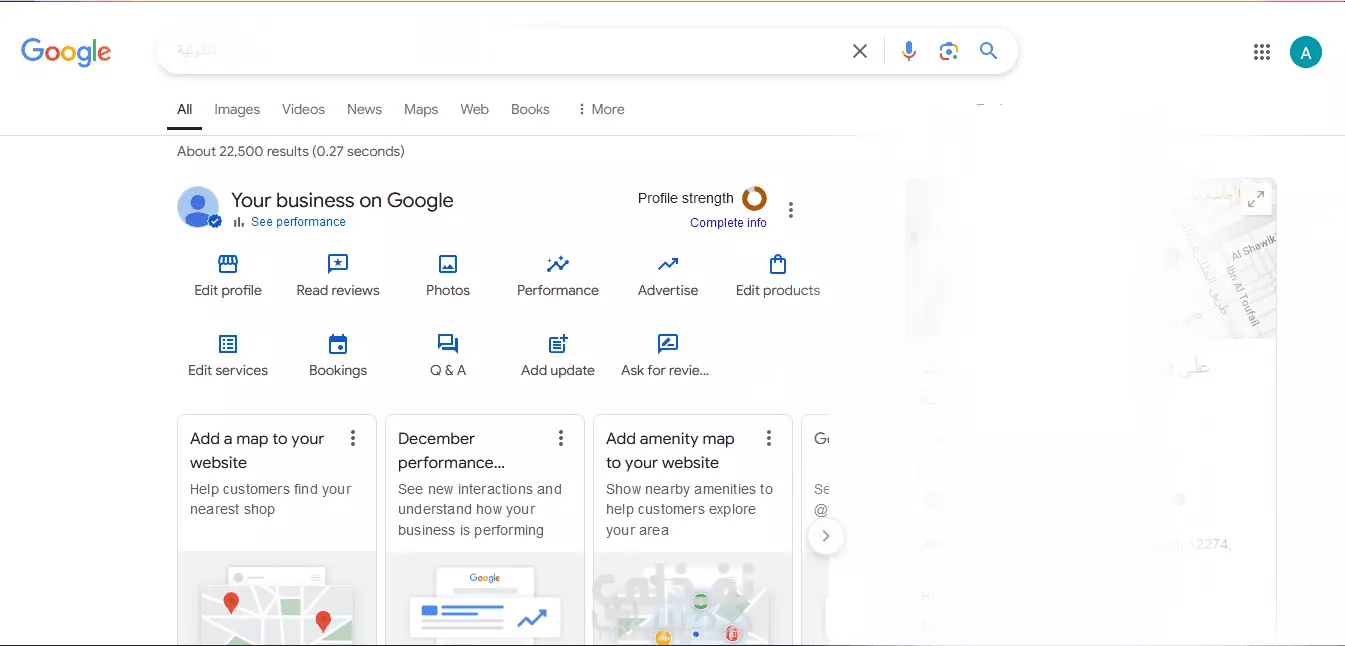
Task: Switch to the Web tab
Action: click(474, 109)
